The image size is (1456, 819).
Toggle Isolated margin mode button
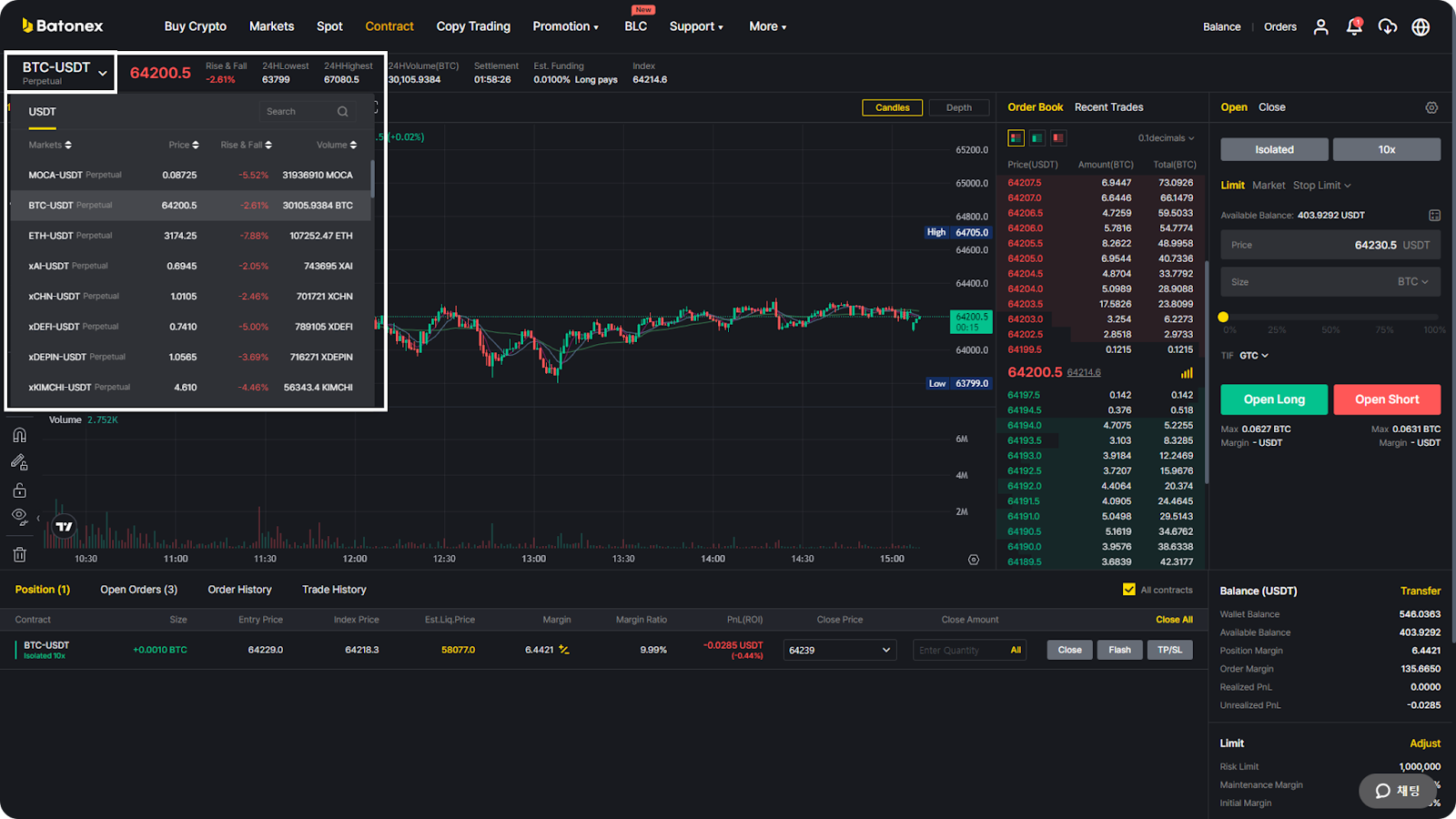click(1274, 149)
